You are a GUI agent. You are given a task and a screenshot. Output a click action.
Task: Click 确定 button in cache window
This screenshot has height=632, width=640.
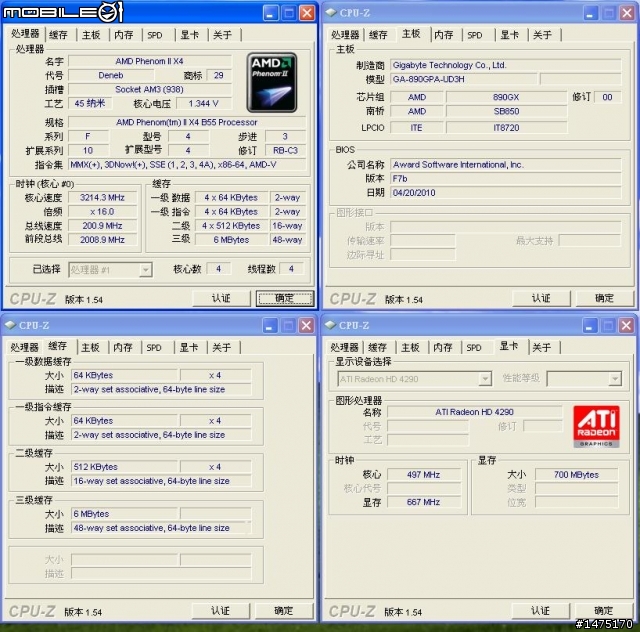284,611
